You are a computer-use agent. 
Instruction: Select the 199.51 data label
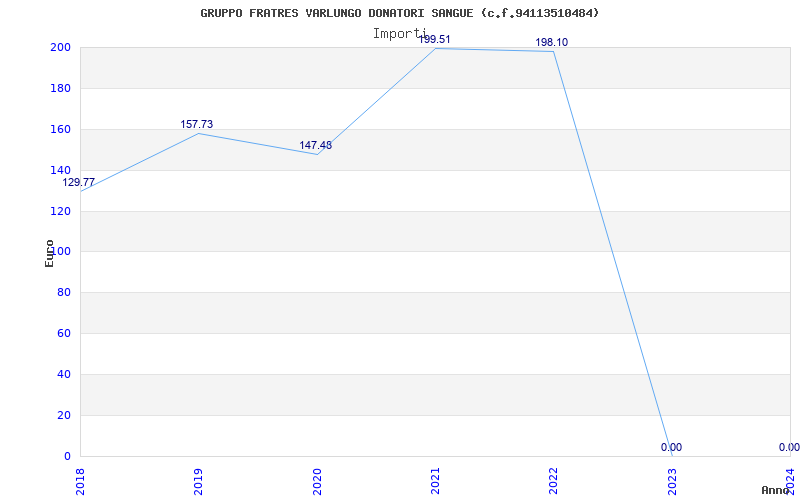pyautogui.click(x=434, y=39)
